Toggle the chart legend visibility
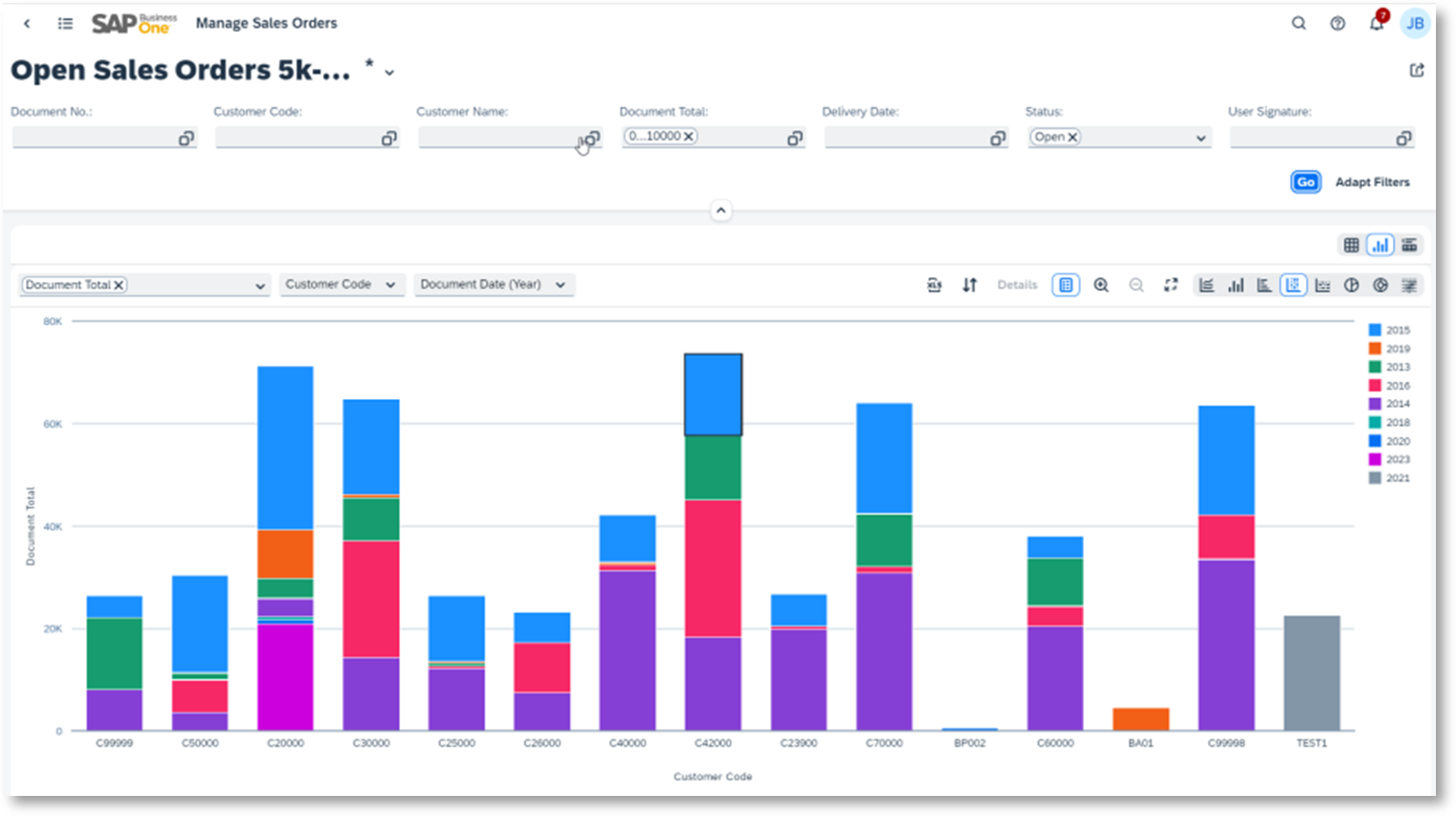Screen dimensions: 1456x816 click(1065, 284)
